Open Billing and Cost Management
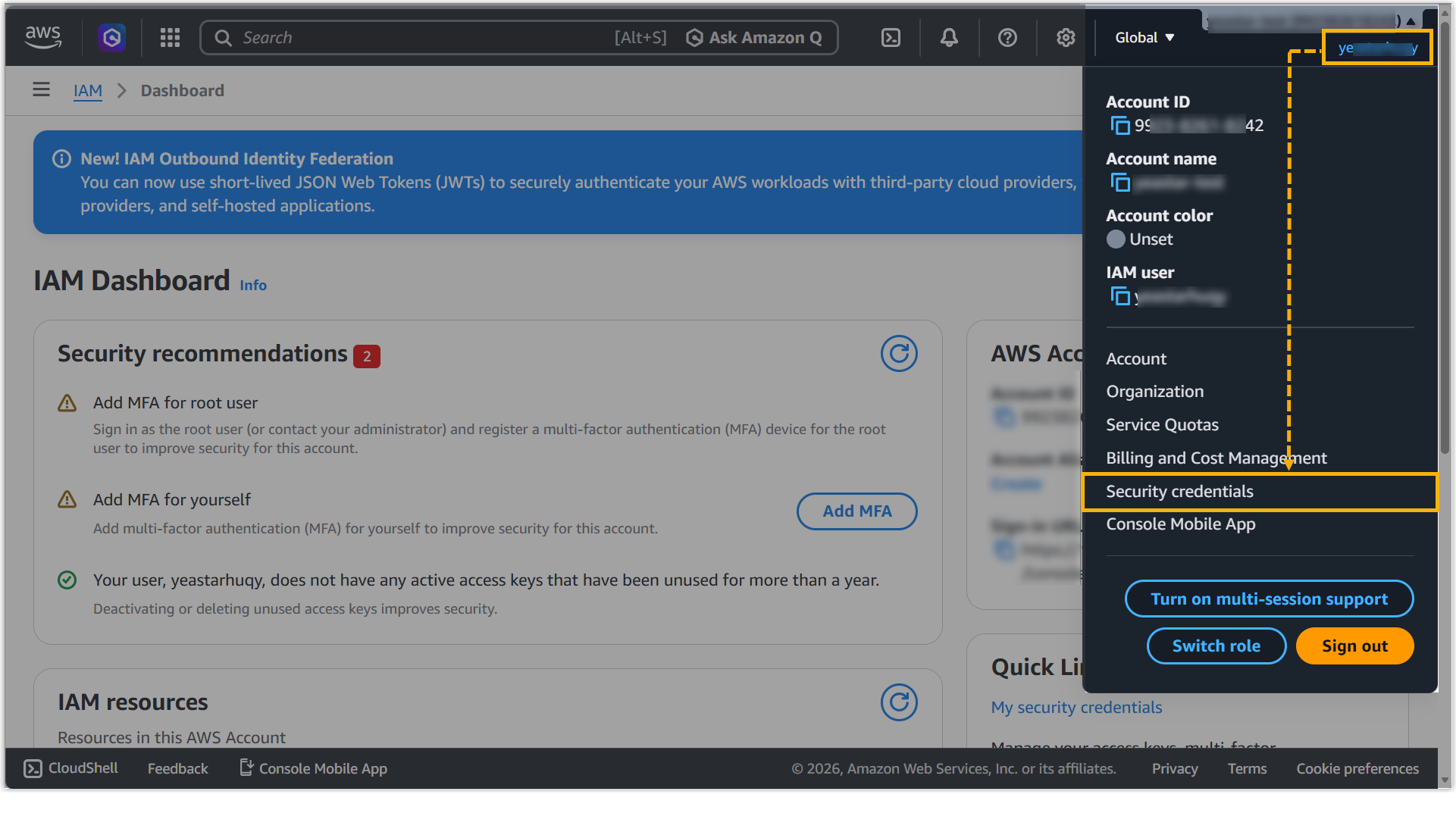 (1216, 458)
